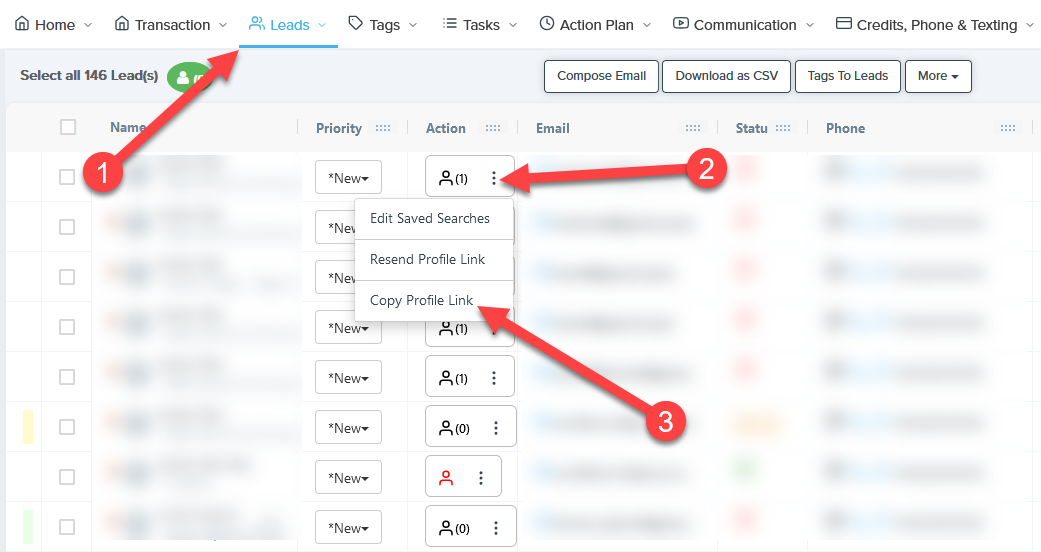Click the yellow color marker on row
The image size is (1041, 552).
pos(28,427)
